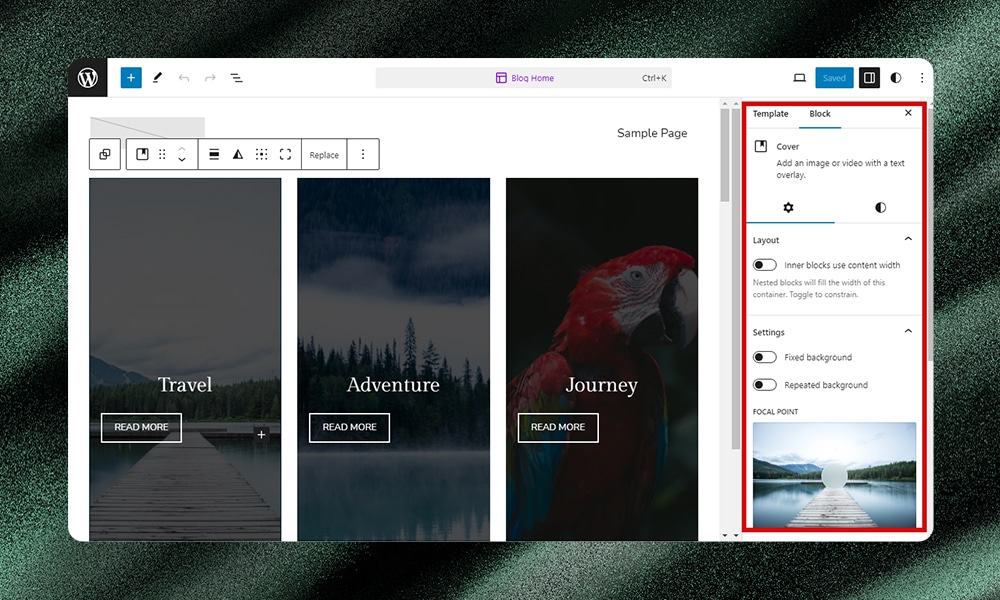Enable the Fixed background option
Screen dimensions: 1000x600
point(765,357)
